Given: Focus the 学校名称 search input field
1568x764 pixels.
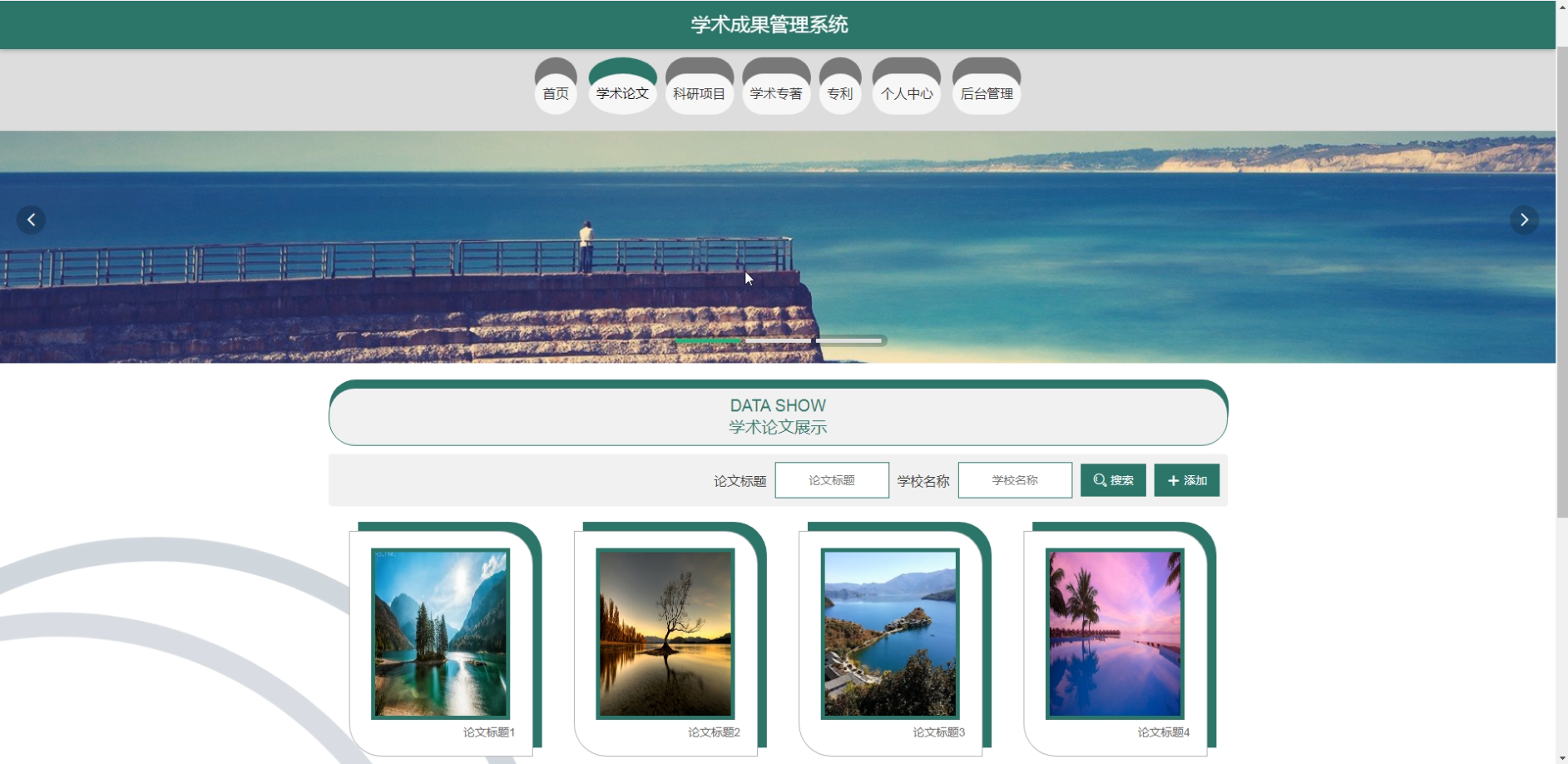Looking at the screenshot, I should point(1015,480).
